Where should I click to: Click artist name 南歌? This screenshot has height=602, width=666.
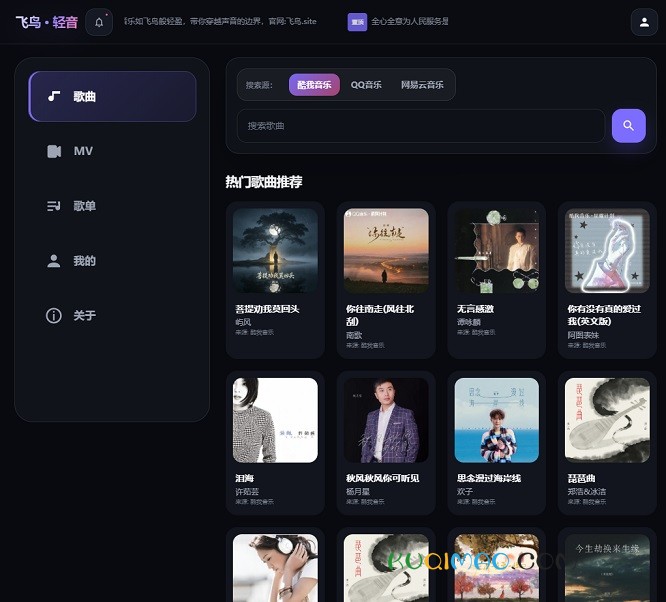pos(354,335)
